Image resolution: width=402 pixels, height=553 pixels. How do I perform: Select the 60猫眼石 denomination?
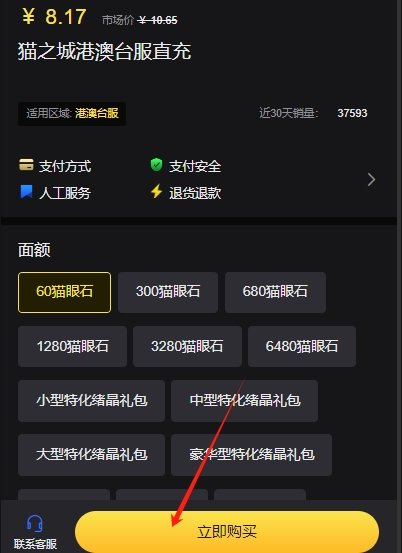point(65,292)
